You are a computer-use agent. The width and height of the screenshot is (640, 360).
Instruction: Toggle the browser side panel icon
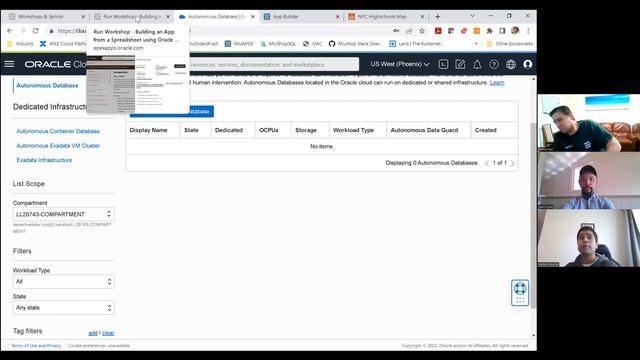pos(502,31)
